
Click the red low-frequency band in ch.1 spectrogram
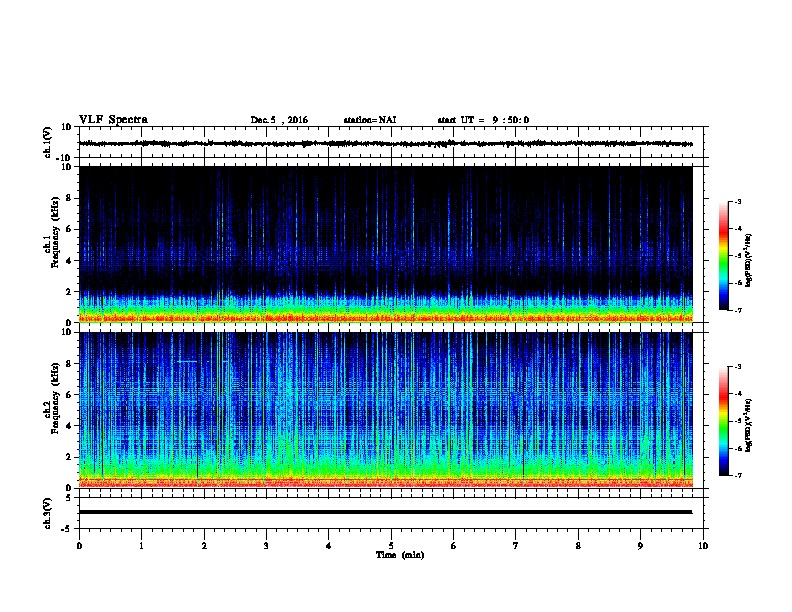[386, 319]
